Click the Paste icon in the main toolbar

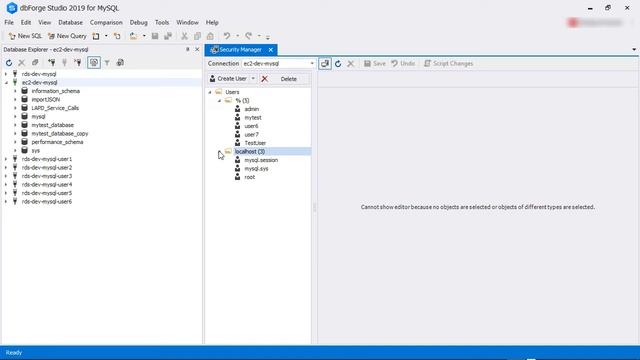tap(210, 36)
